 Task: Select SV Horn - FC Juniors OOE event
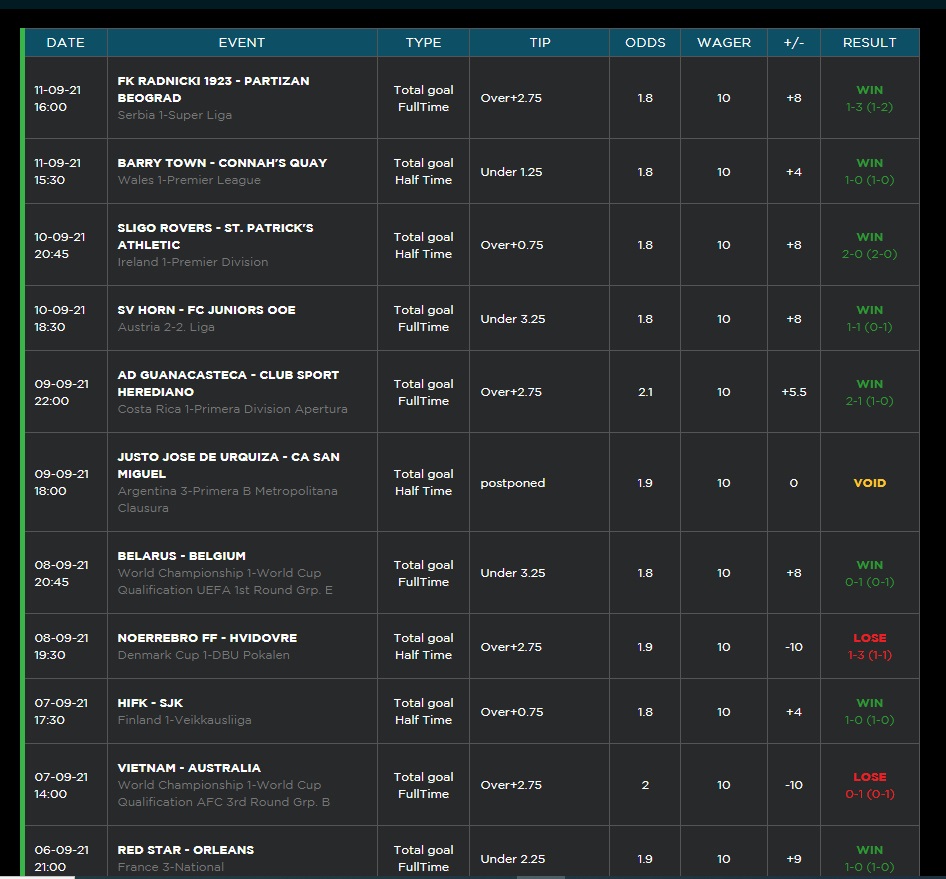click(x=206, y=310)
